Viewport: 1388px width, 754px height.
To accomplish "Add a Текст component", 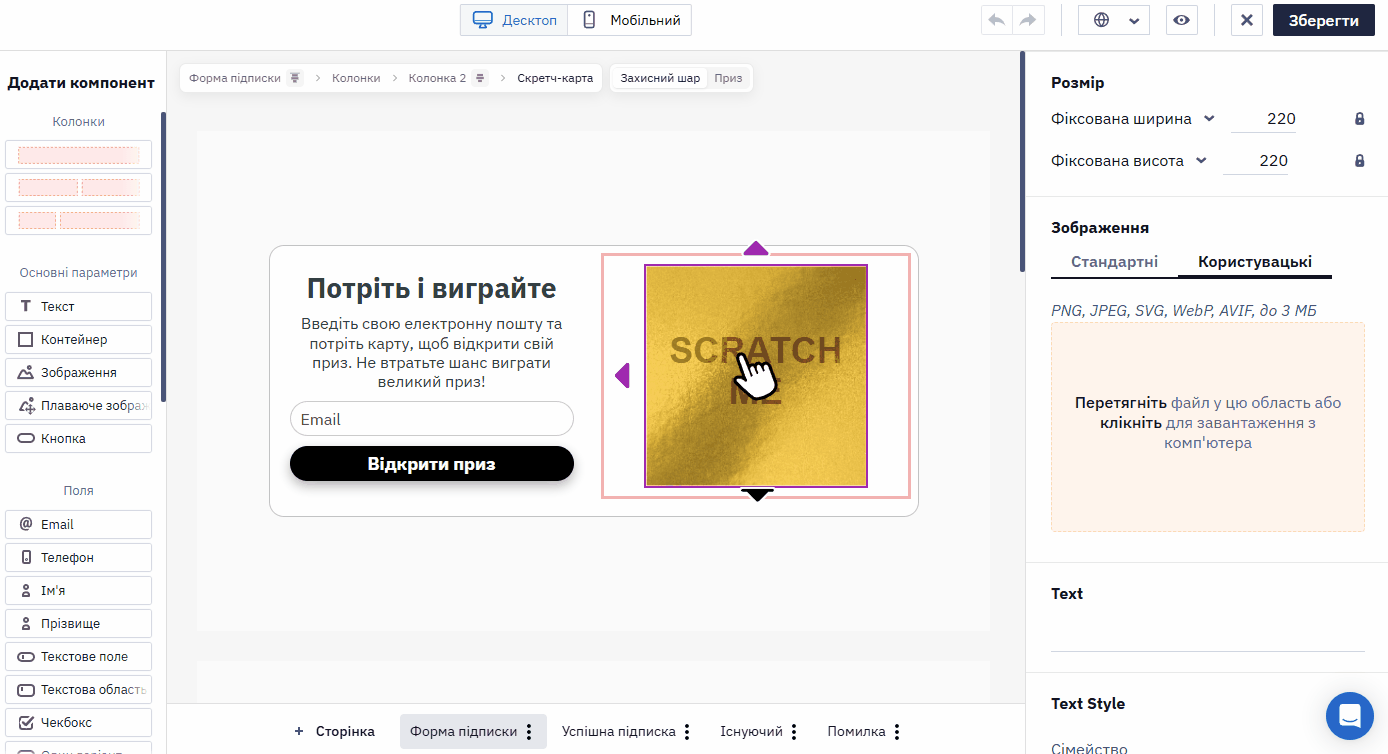I will (78, 306).
